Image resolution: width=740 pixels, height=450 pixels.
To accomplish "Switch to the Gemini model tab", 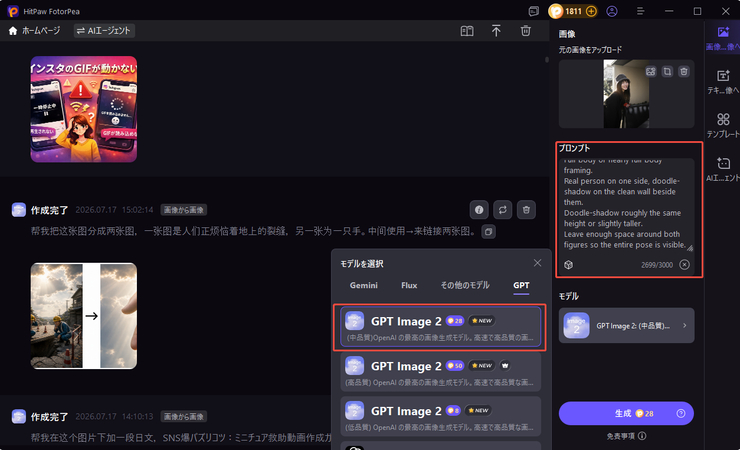I will (x=363, y=285).
